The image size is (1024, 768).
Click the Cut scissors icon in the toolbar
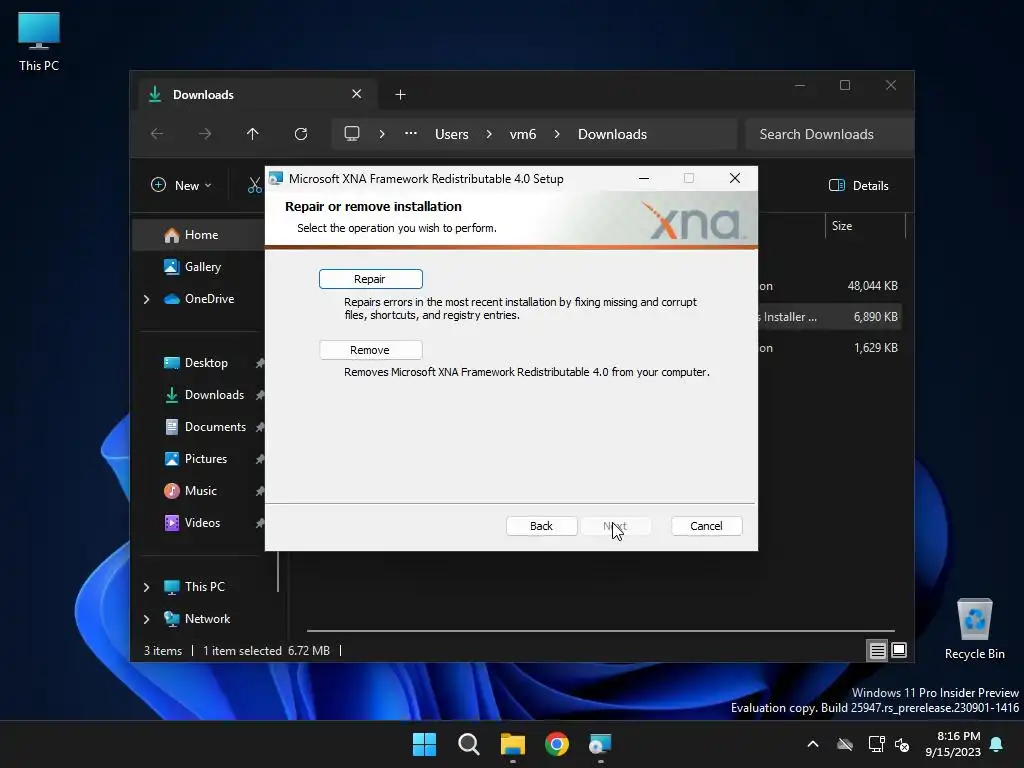click(254, 185)
